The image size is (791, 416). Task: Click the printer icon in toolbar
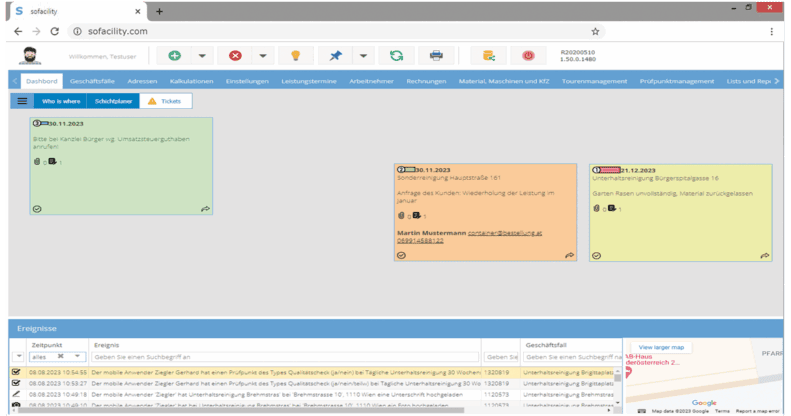pyautogui.click(x=436, y=55)
